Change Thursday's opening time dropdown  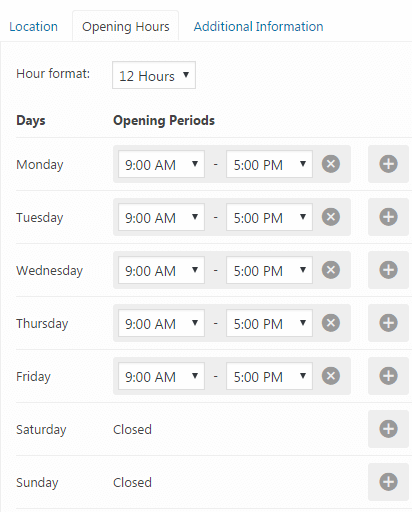(x=161, y=323)
